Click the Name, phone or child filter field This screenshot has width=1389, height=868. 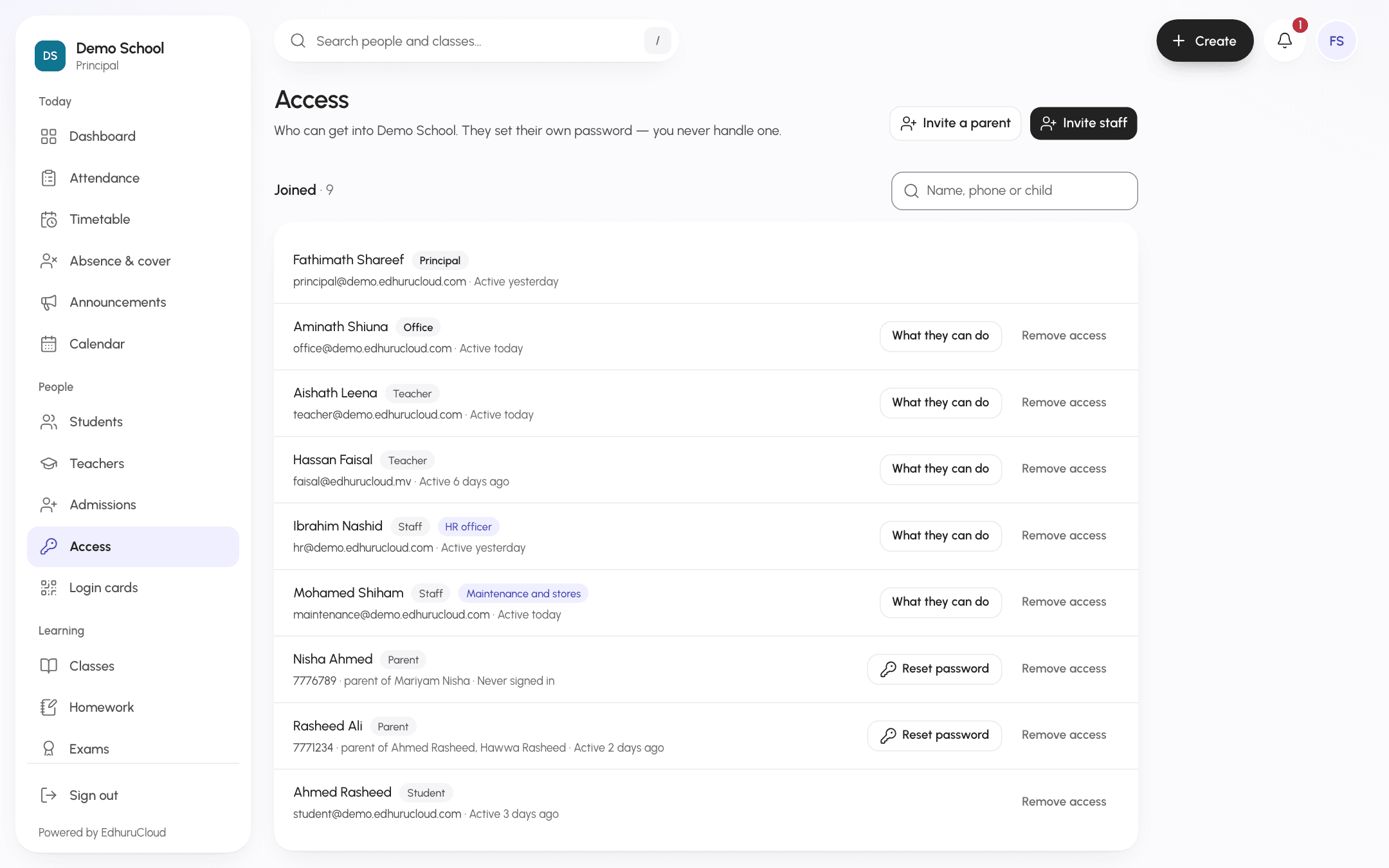coord(1014,190)
